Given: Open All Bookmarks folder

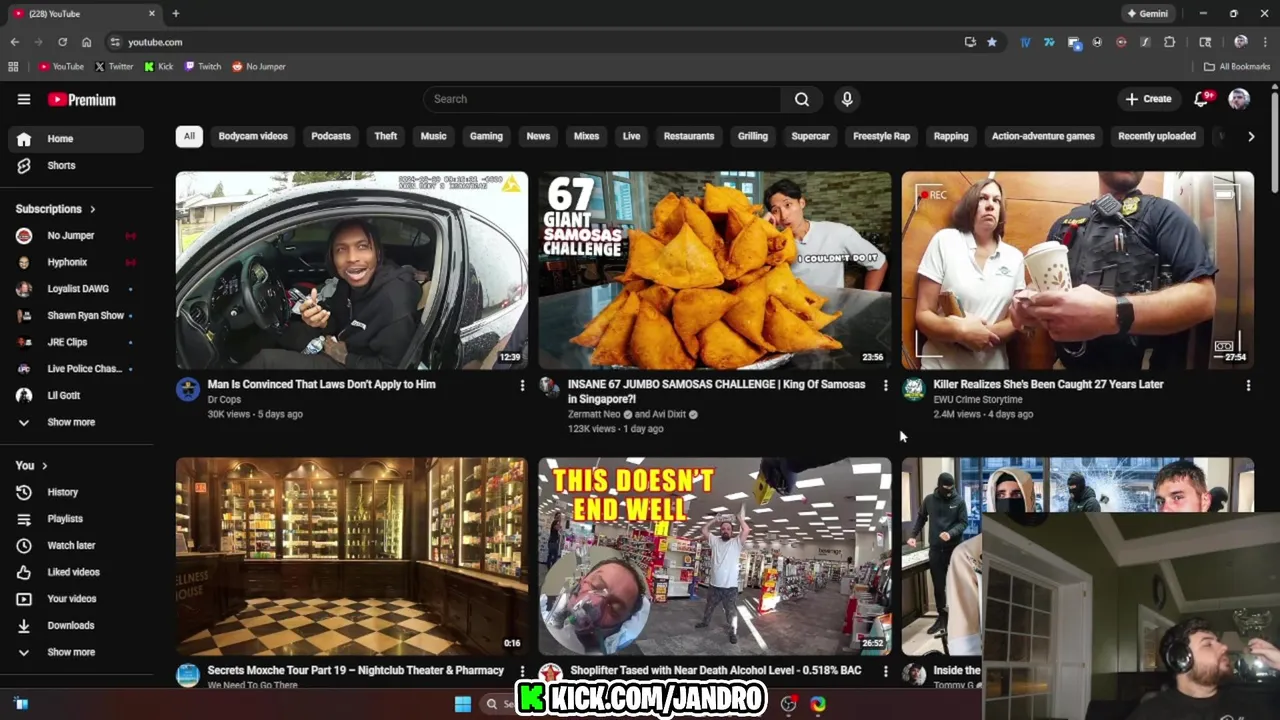Looking at the screenshot, I should point(1237,67).
